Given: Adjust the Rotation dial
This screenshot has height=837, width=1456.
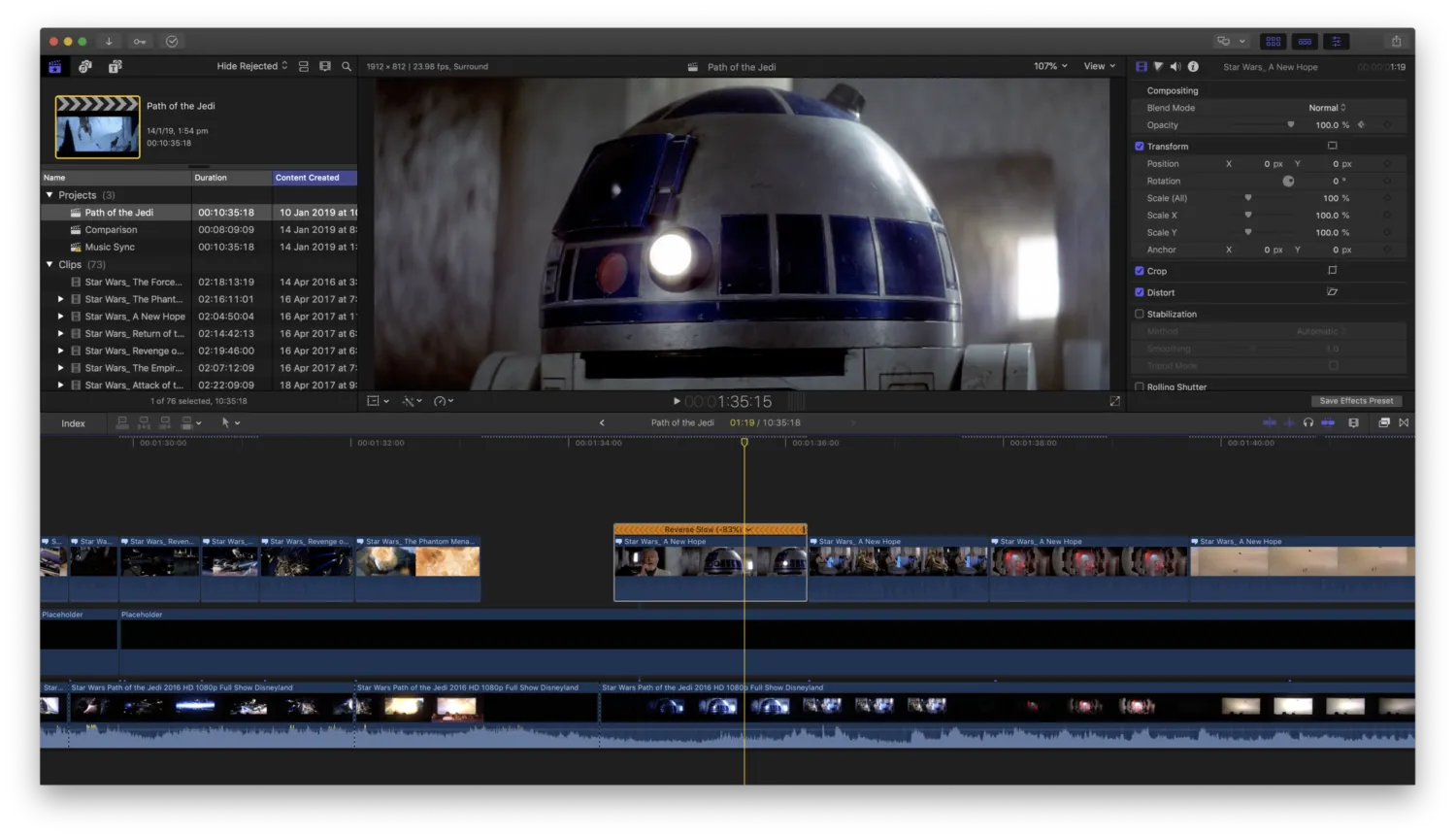Looking at the screenshot, I should tap(1288, 182).
